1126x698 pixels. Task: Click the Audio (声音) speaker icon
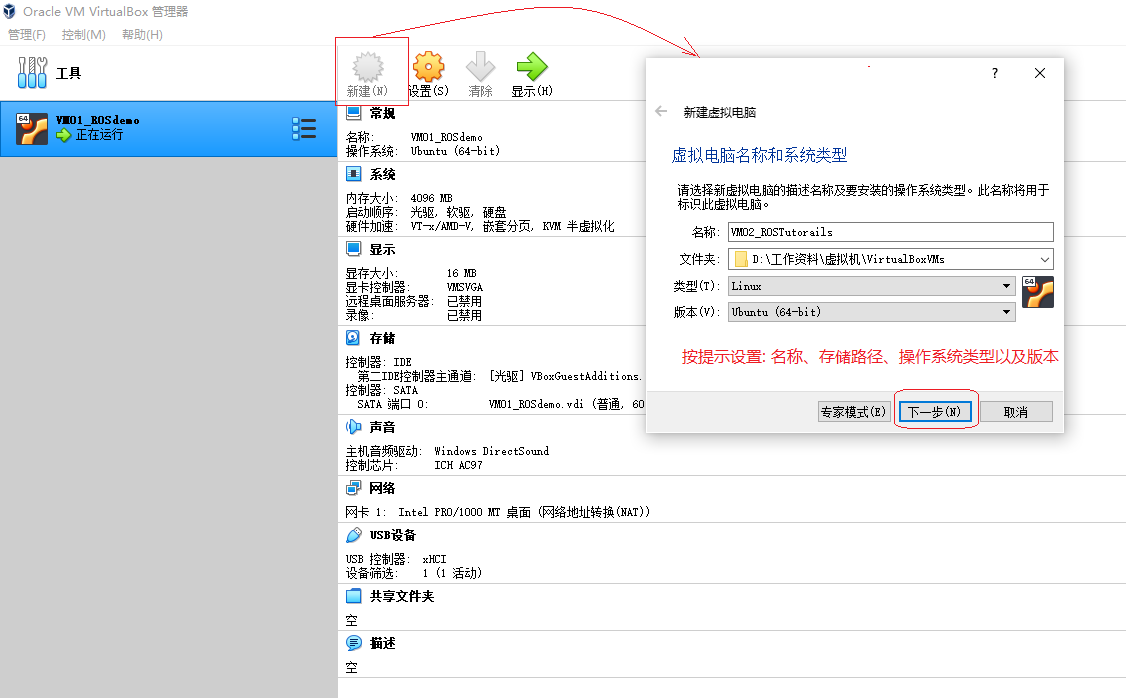(x=353, y=427)
